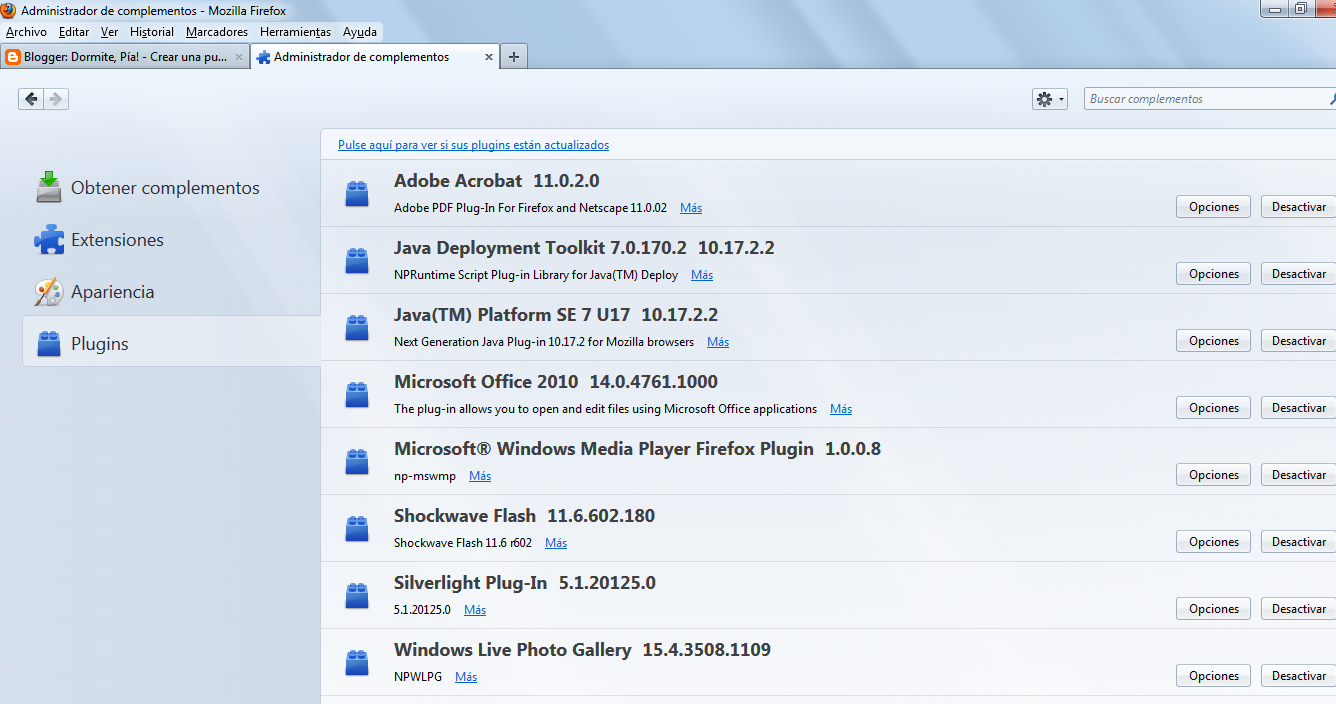Screen dimensions: 1336x704
Task: Click the search magnifier icon
Action: point(1332,99)
